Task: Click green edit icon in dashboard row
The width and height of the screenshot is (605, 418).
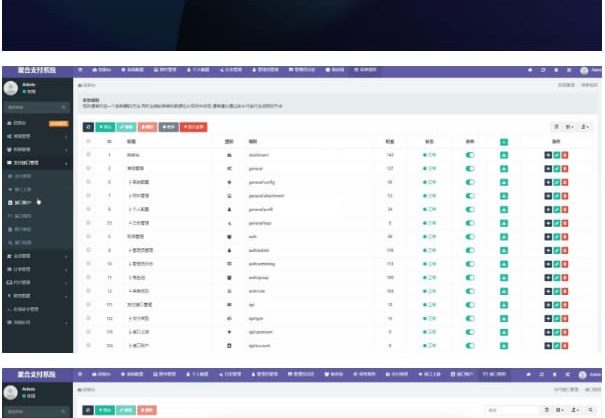Action: pos(557,155)
